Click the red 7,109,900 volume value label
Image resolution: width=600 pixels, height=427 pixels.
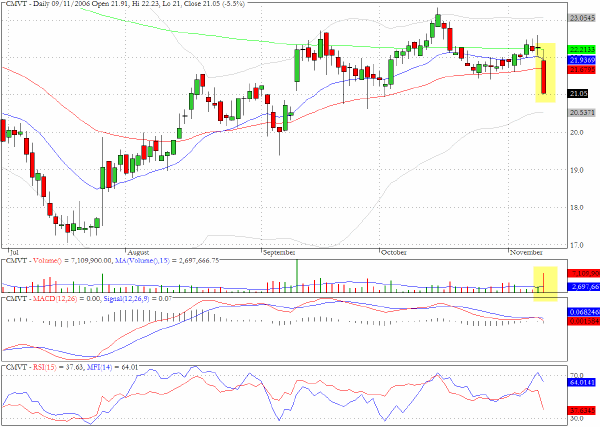tap(584, 274)
